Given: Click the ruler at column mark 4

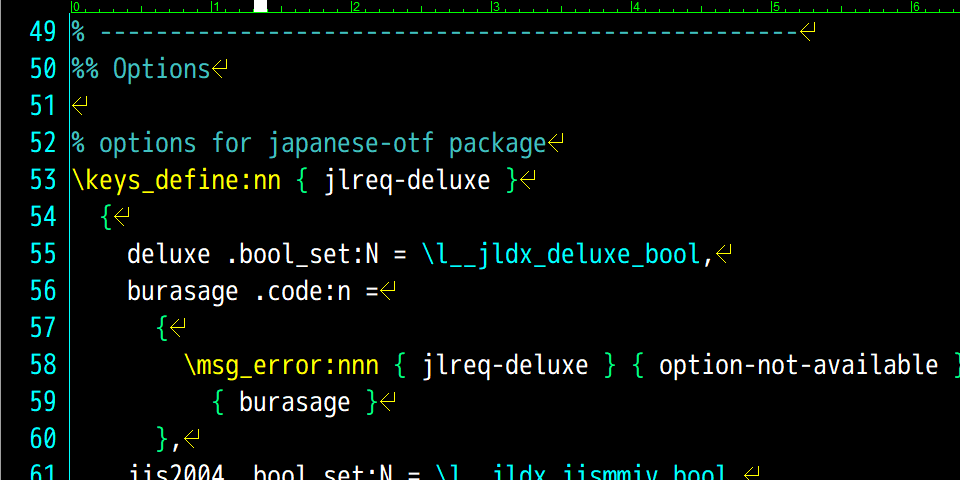Looking at the screenshot, I should pos(636,7).
